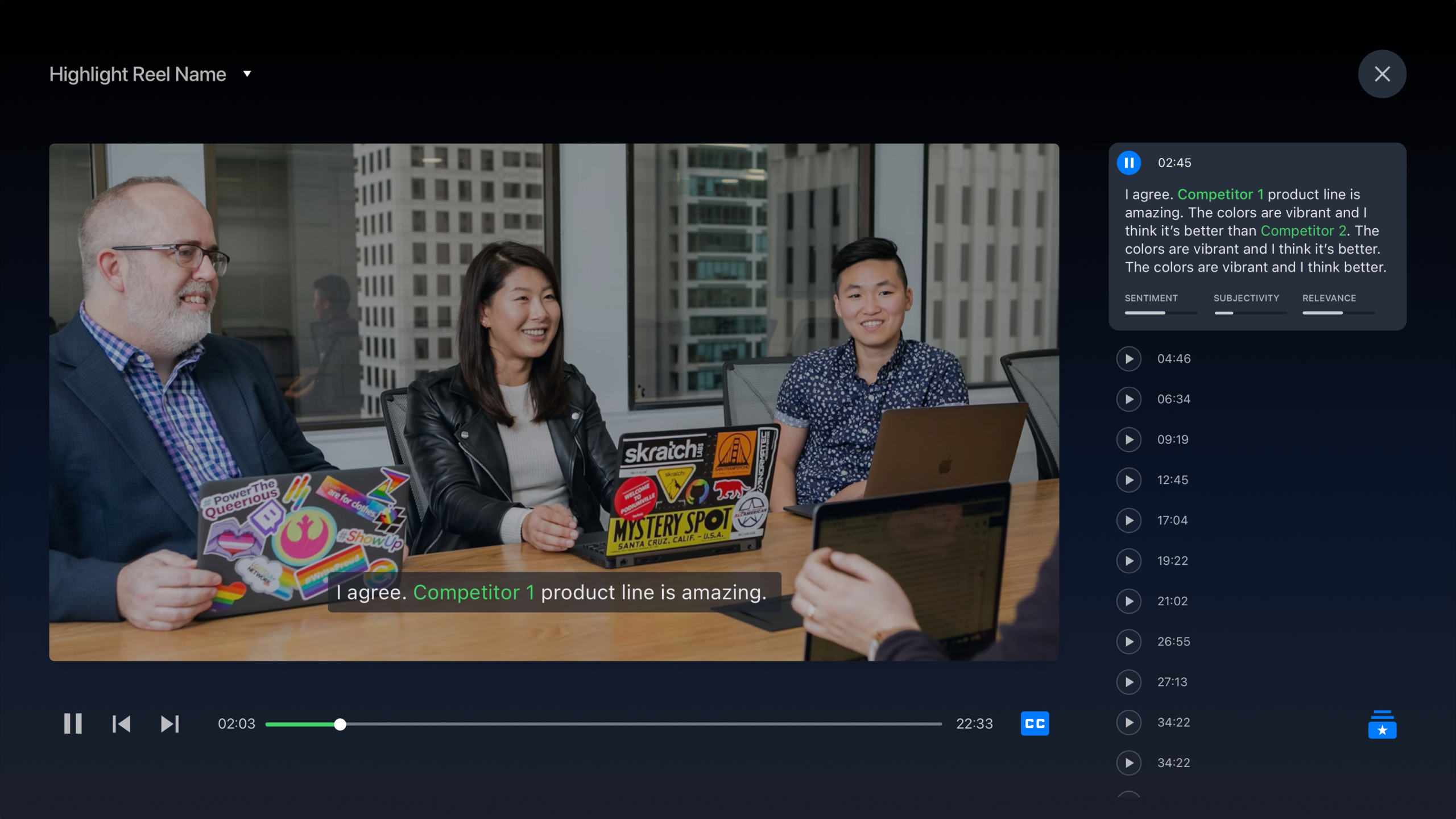Screen dimensions: 1456x819
Task: Click the RELEVANCE label
Action: click(x=1329, y=298)
